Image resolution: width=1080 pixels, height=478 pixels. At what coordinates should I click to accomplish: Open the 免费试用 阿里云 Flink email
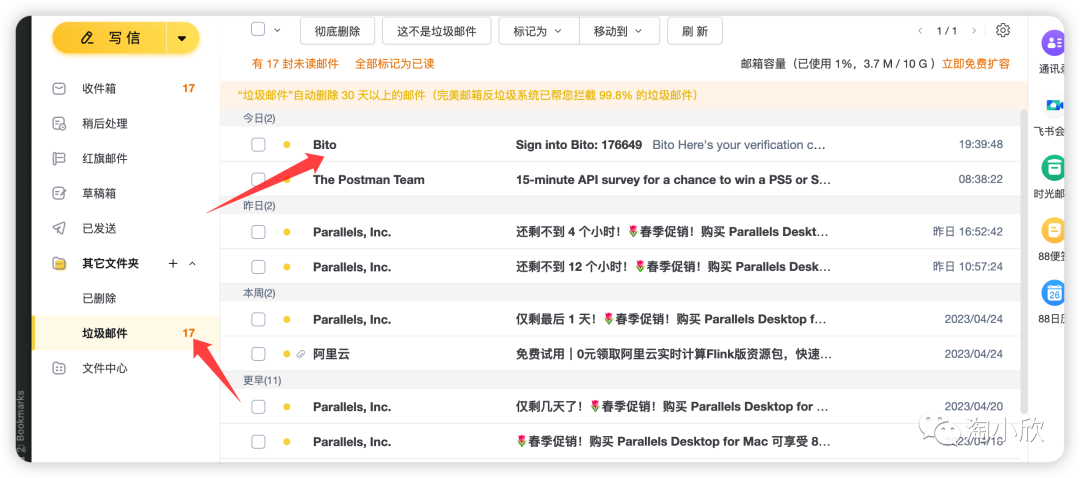tap(674, 354)
